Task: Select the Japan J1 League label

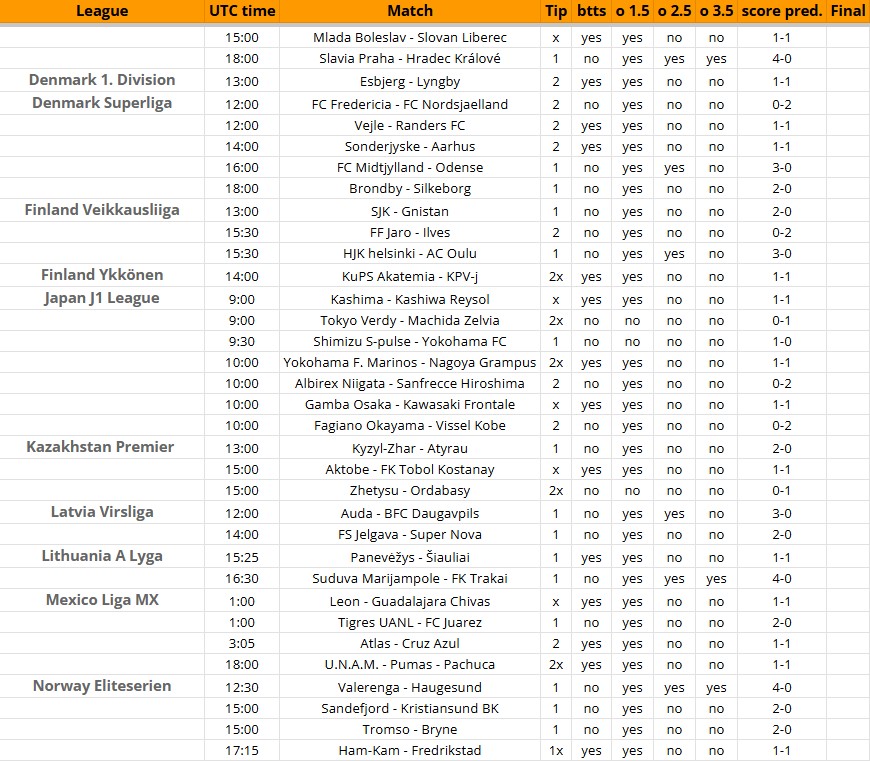Action: pos(102,298)
